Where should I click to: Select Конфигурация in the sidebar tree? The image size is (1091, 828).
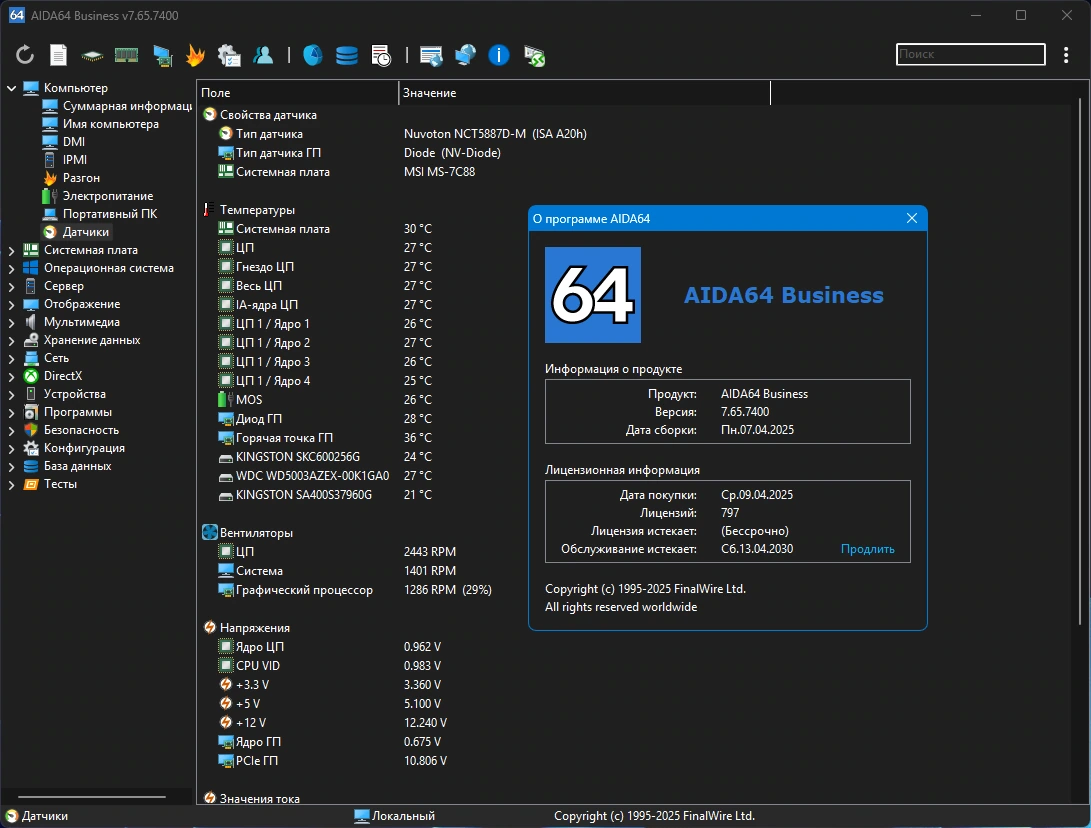point(74,448)
